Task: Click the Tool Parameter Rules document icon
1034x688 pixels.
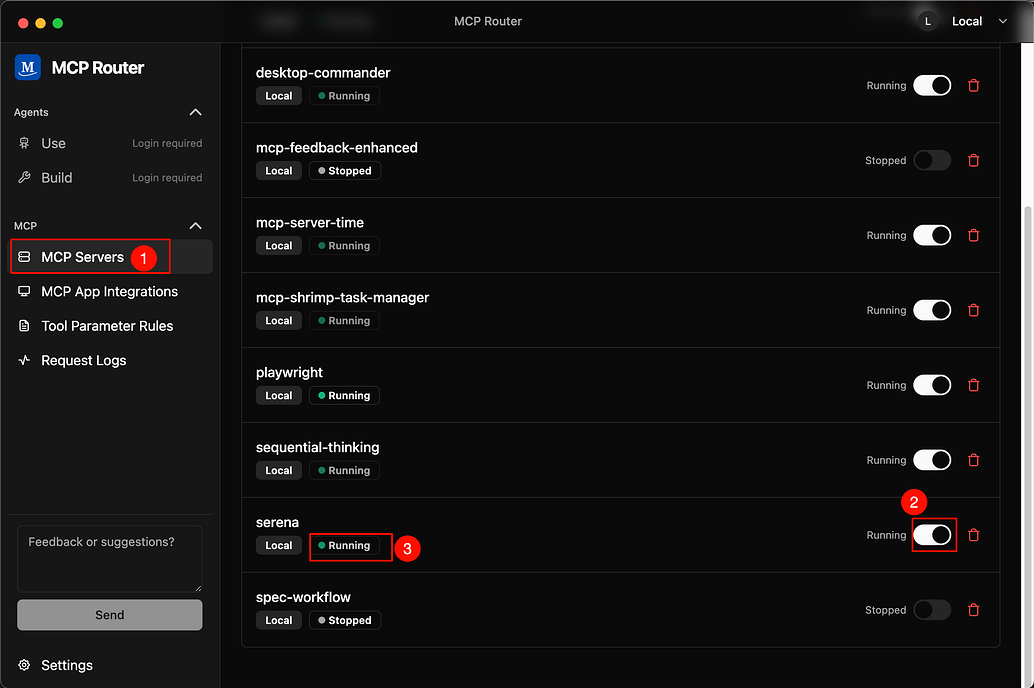Action: point(24,326)
